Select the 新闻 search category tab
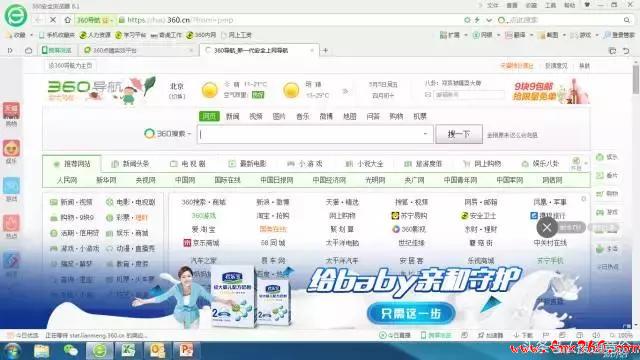The height and width of the screenshot is (360, 640). 232,116
